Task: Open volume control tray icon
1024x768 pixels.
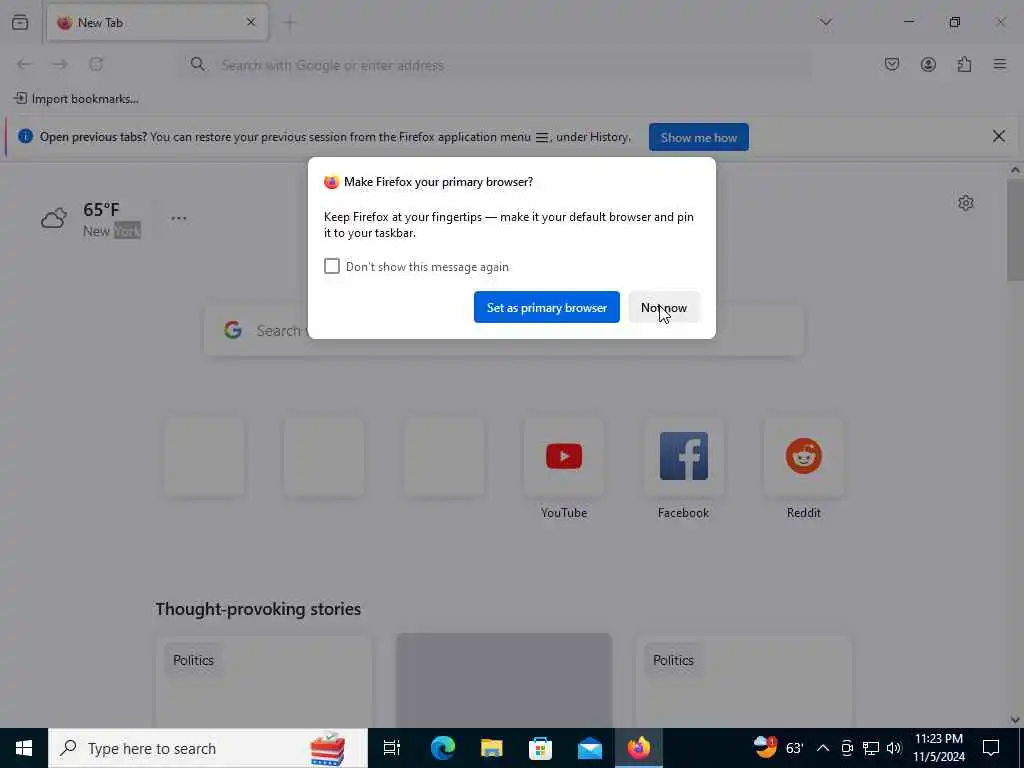Action: point(894,748)
